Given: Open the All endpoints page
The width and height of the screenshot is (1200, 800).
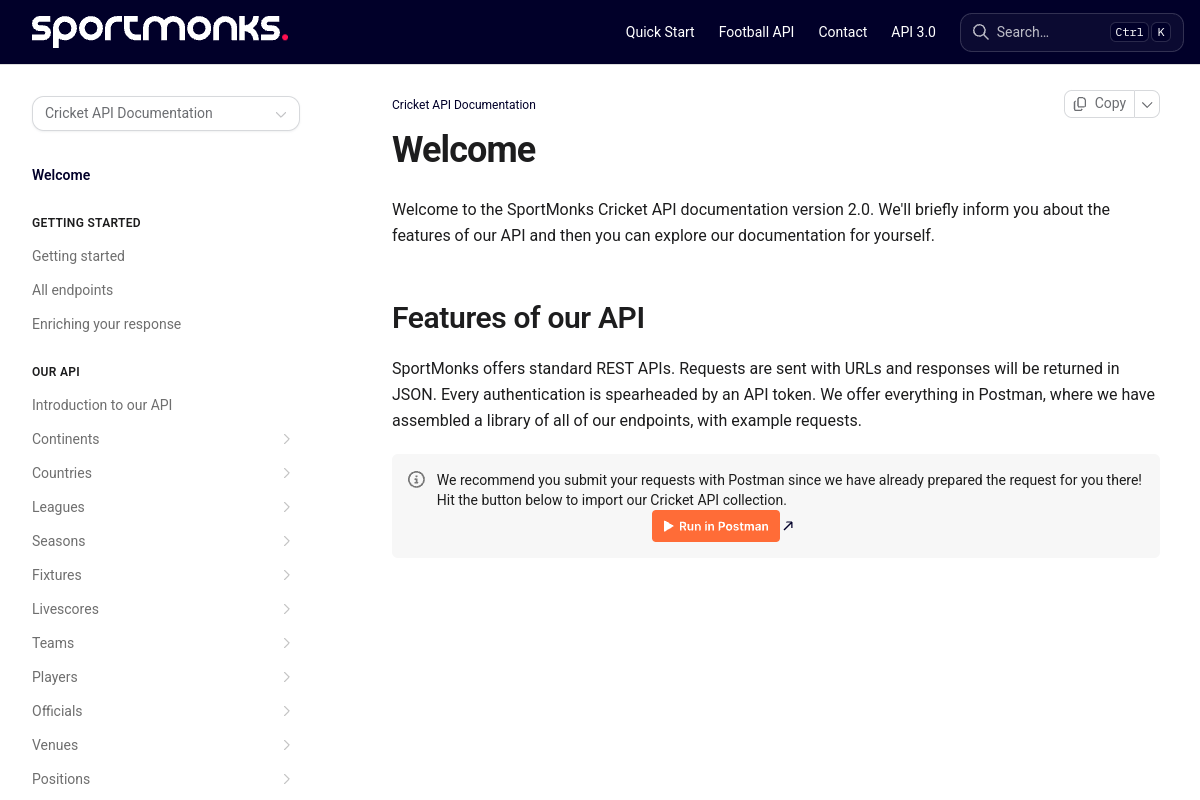Looking at the screenshot, I should [72, 290].
